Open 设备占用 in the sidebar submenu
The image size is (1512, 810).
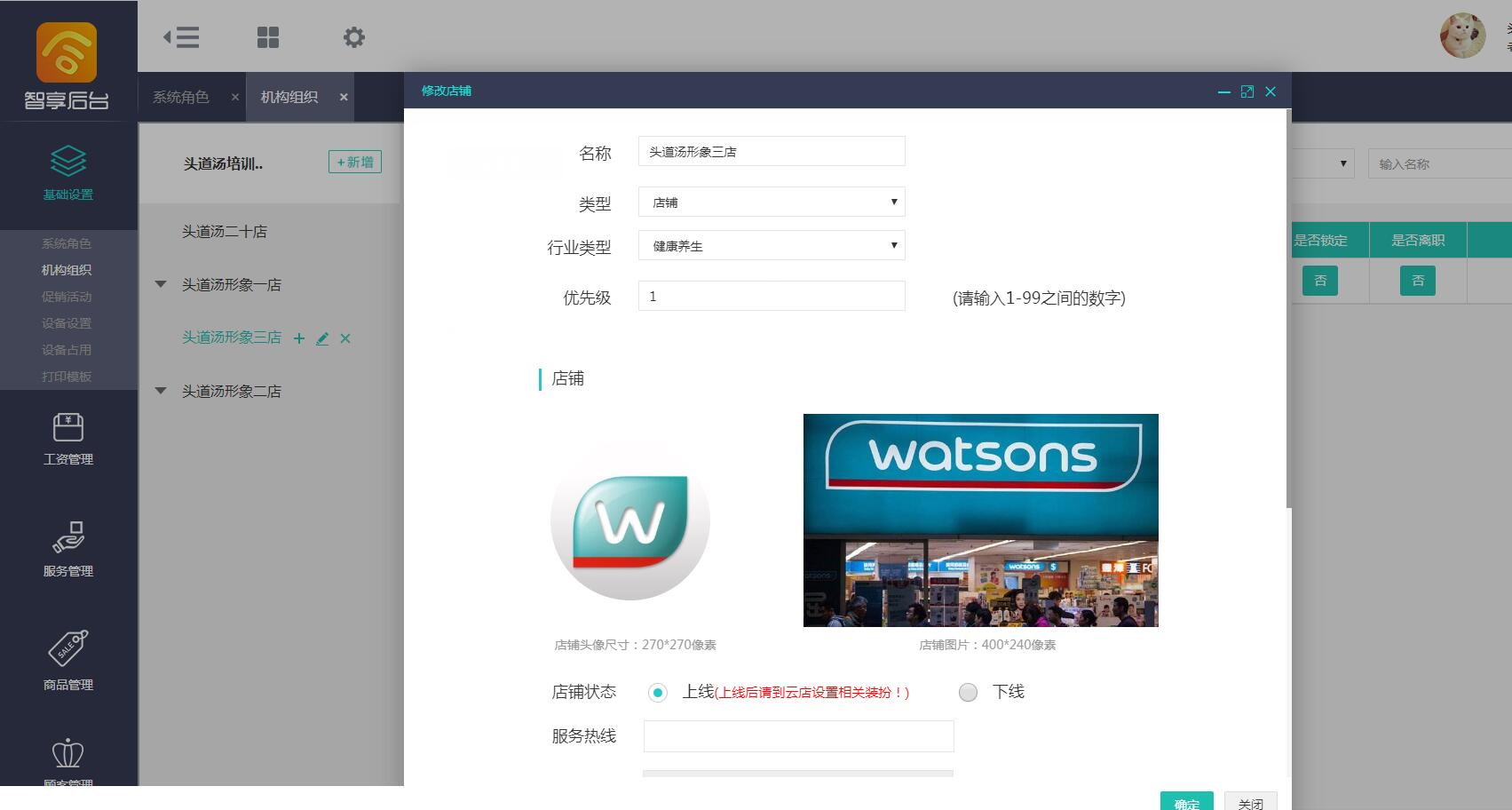pyautogui.click(x=67, y=350)
